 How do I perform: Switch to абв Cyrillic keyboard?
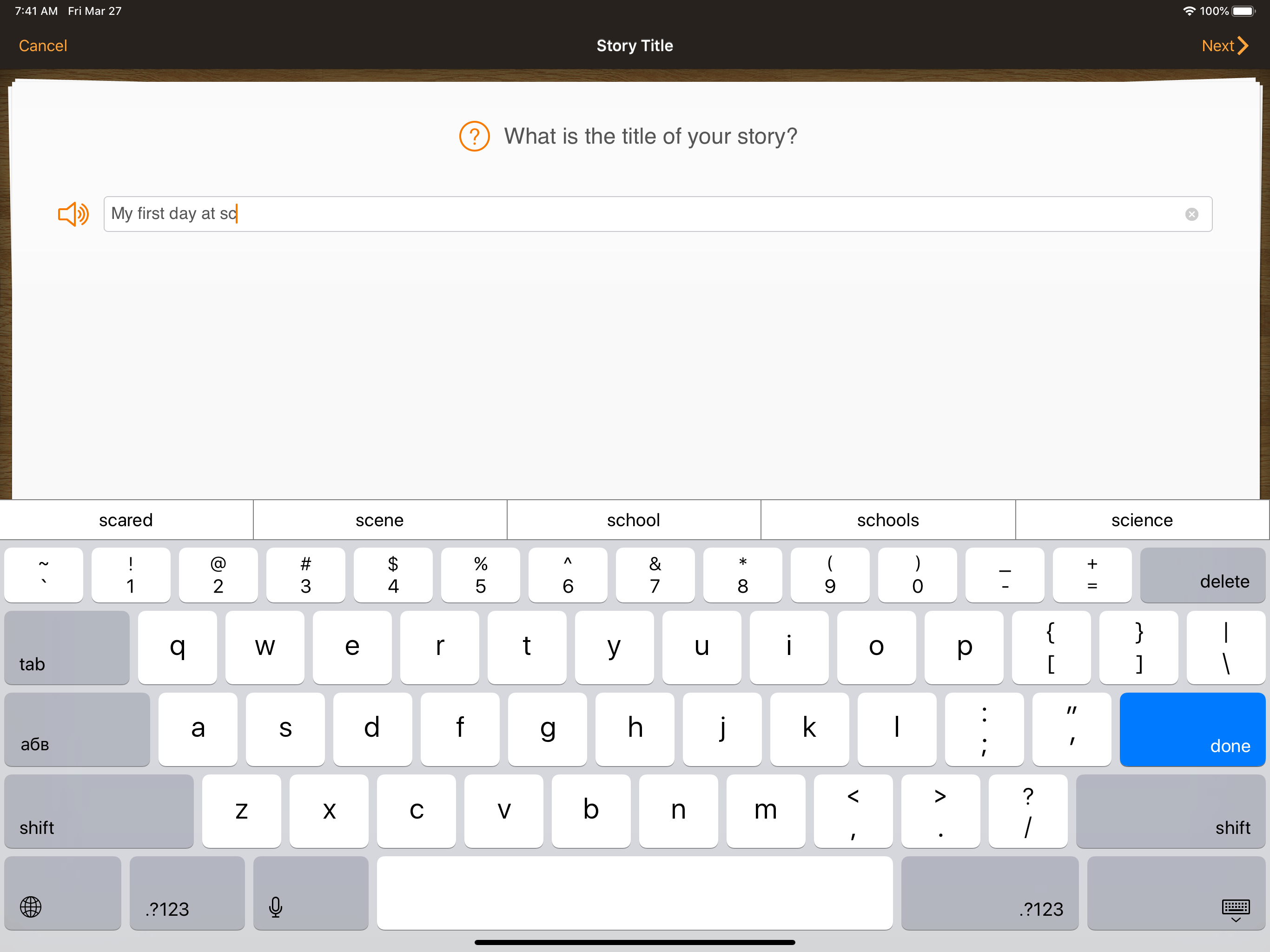pyautogui.click(x=77, y=729)
